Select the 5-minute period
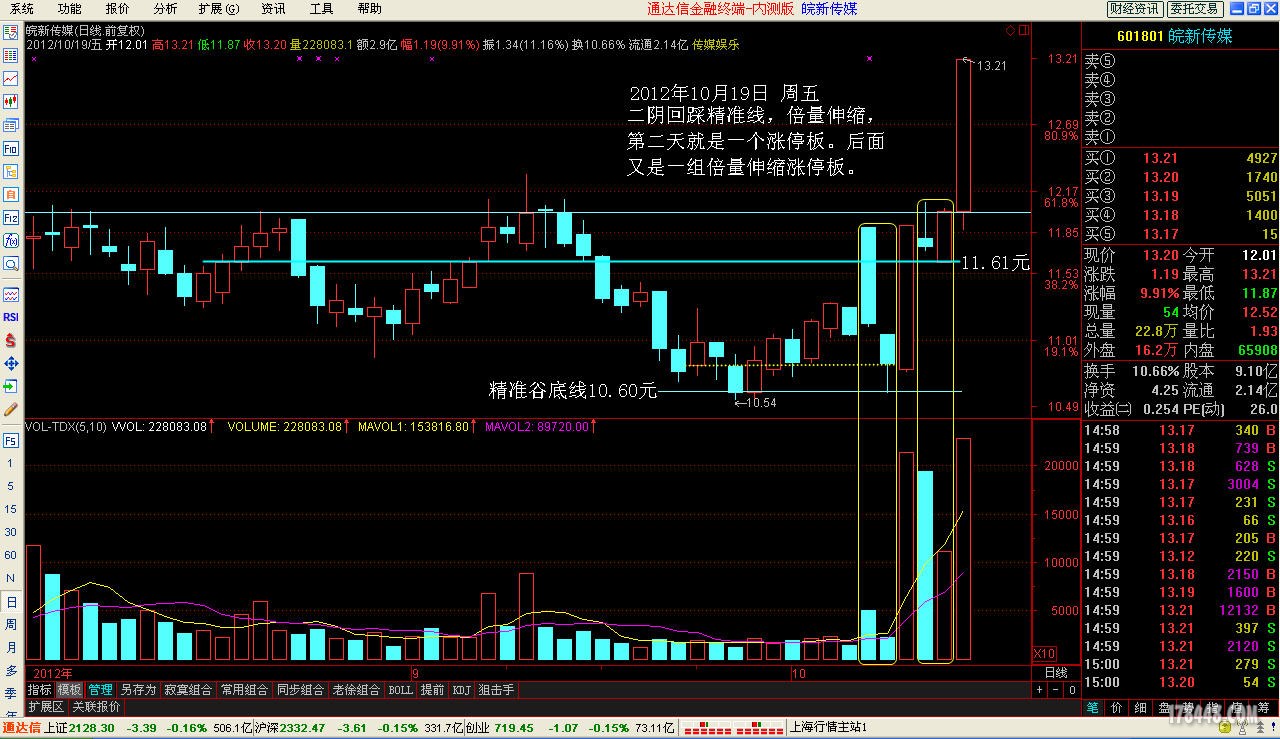The image size is (1280, 739). click(11, 487)
